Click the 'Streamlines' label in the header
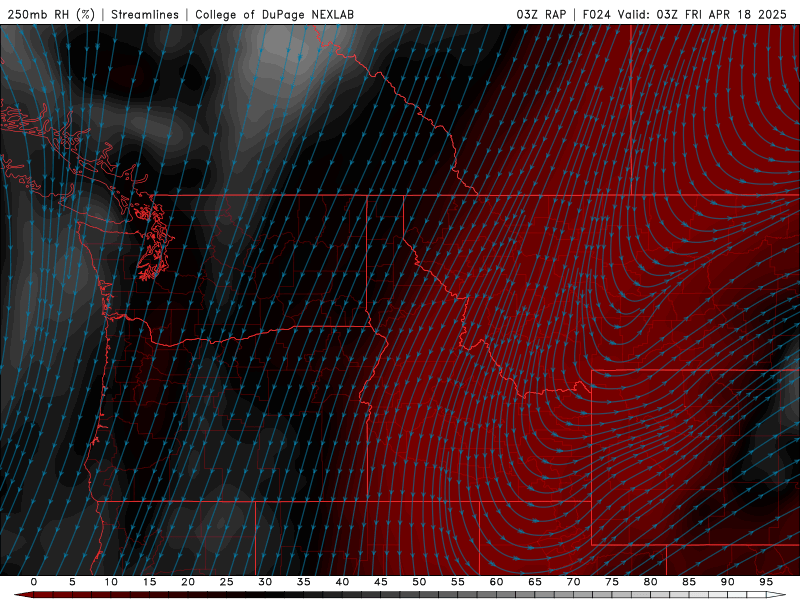800x600 pixels. 145,14
